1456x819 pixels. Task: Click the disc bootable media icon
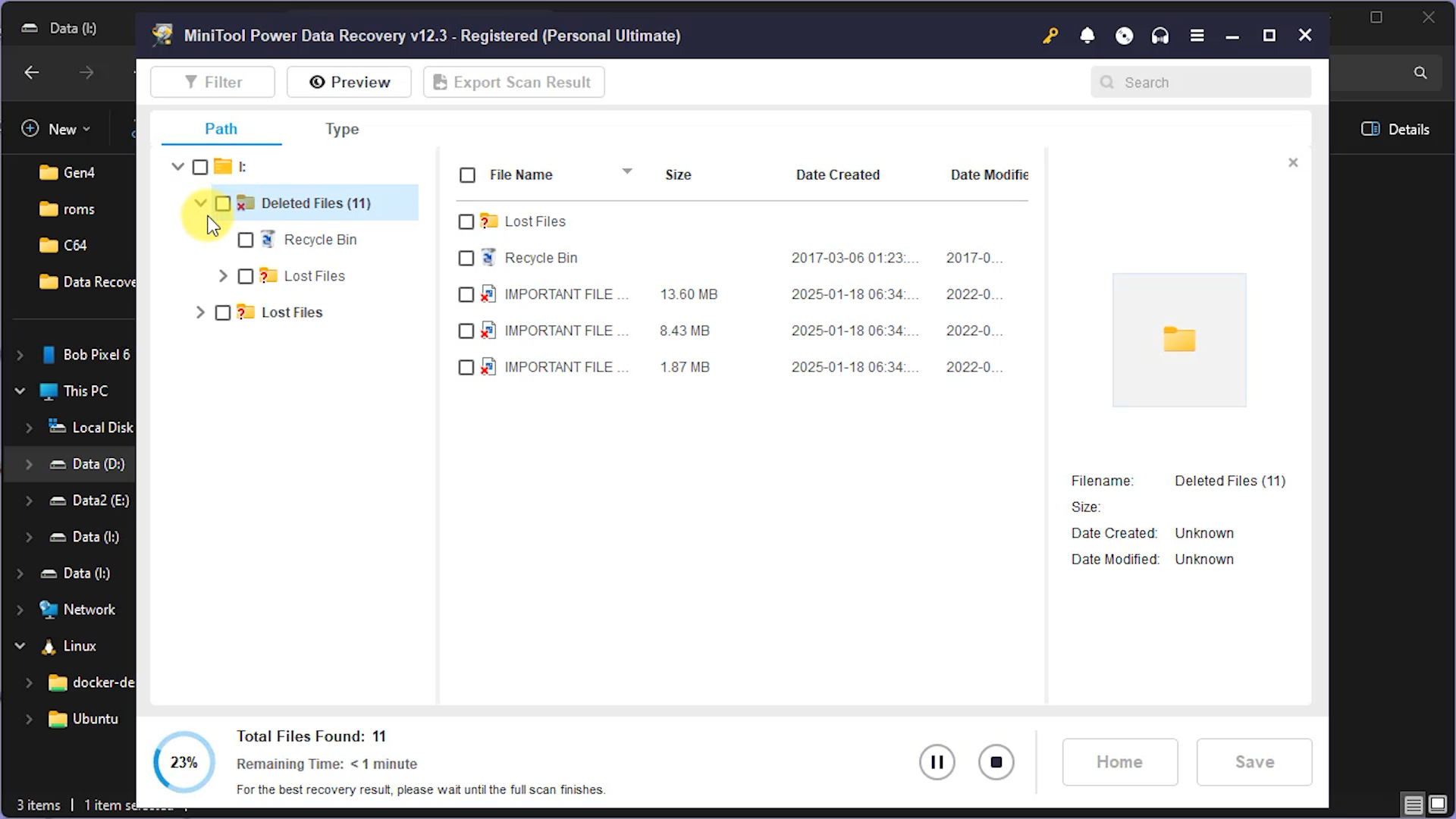coord(1124,36)
